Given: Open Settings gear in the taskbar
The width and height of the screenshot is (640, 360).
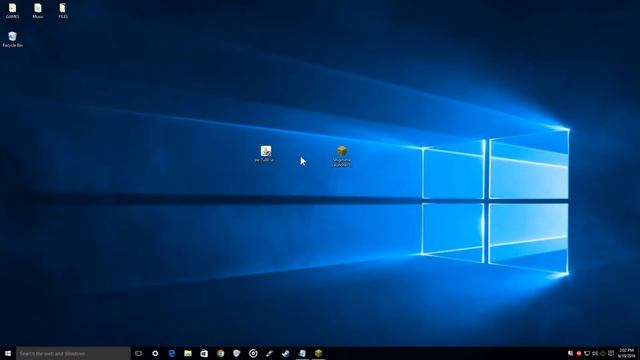Looking at the screenshot, I should coord(155,353).
